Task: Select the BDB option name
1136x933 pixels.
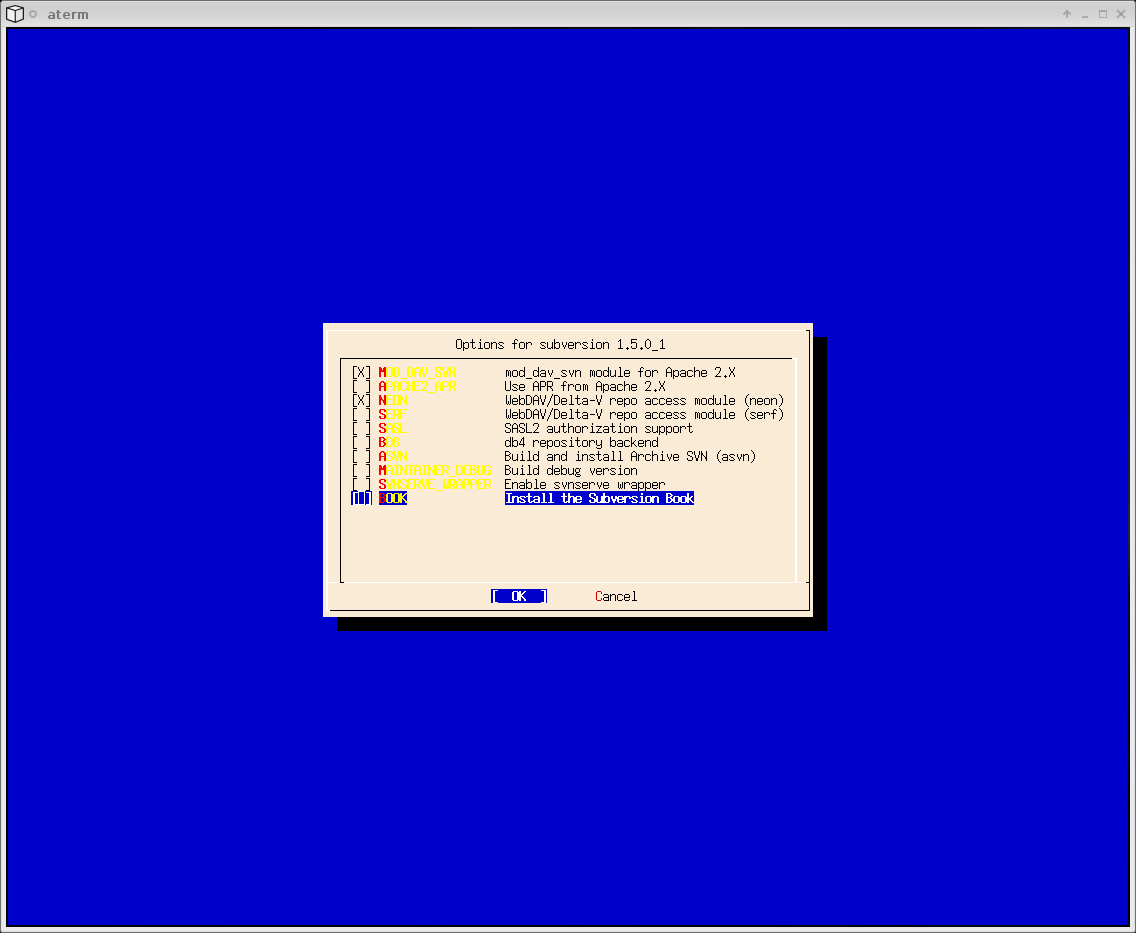Action: click(x=389, y=443)
